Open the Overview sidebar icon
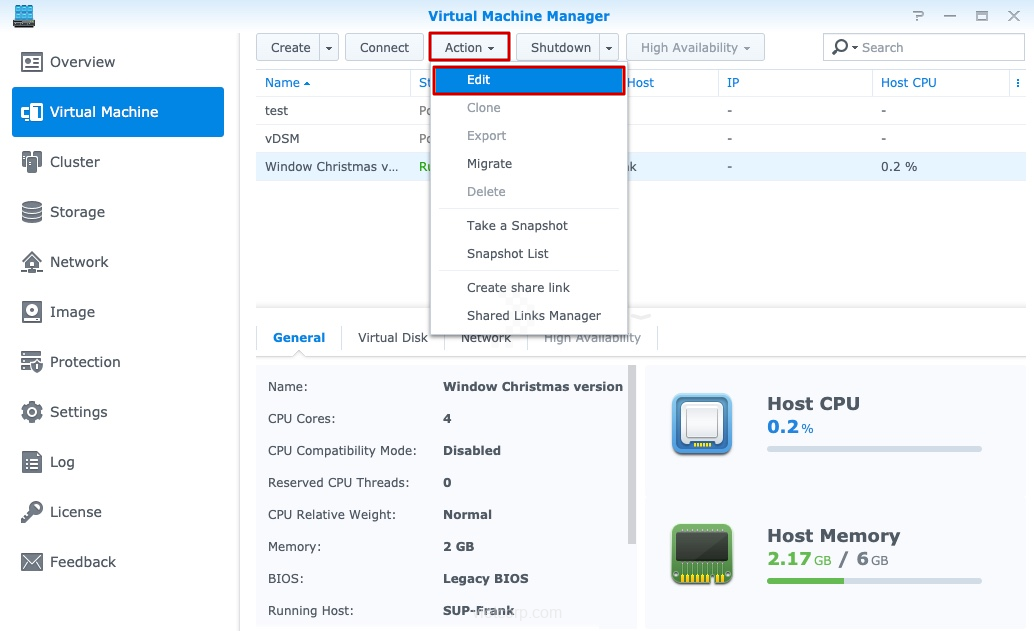Screen dimensions: 1034x631 [x=32, y=62]
